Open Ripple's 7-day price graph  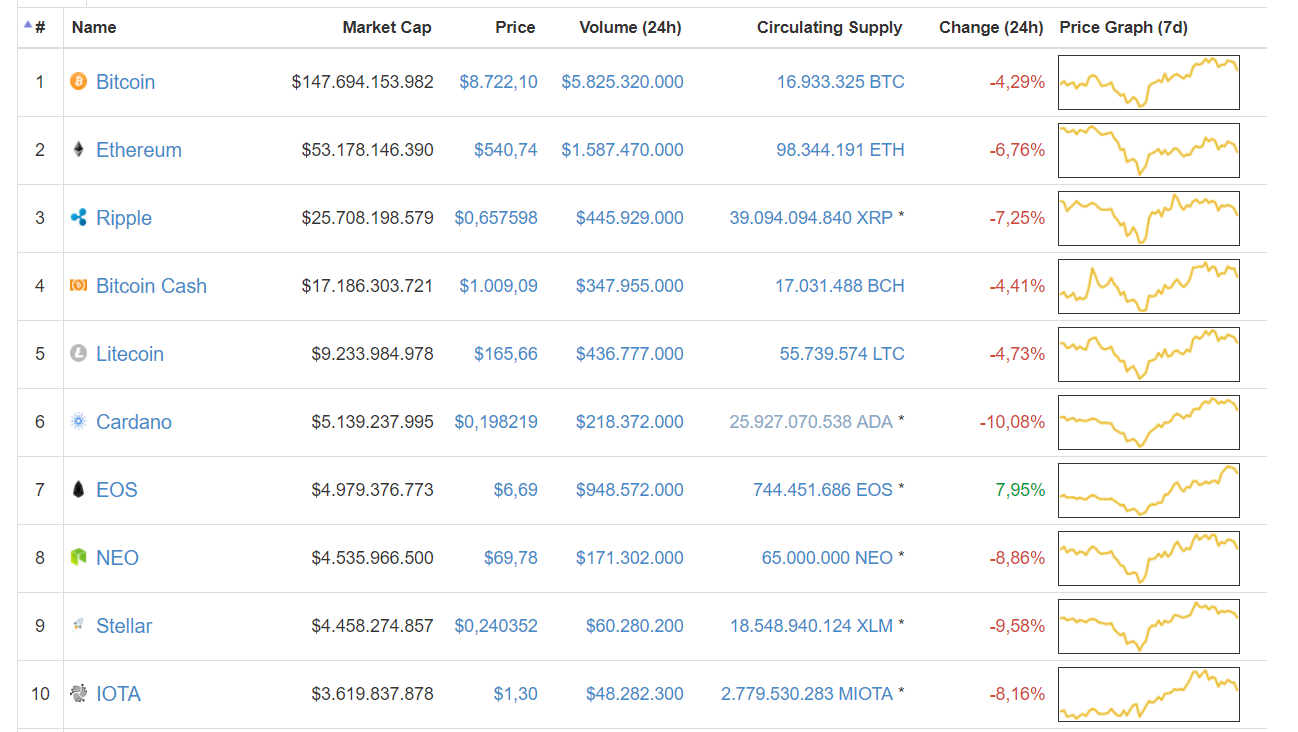1149,218
